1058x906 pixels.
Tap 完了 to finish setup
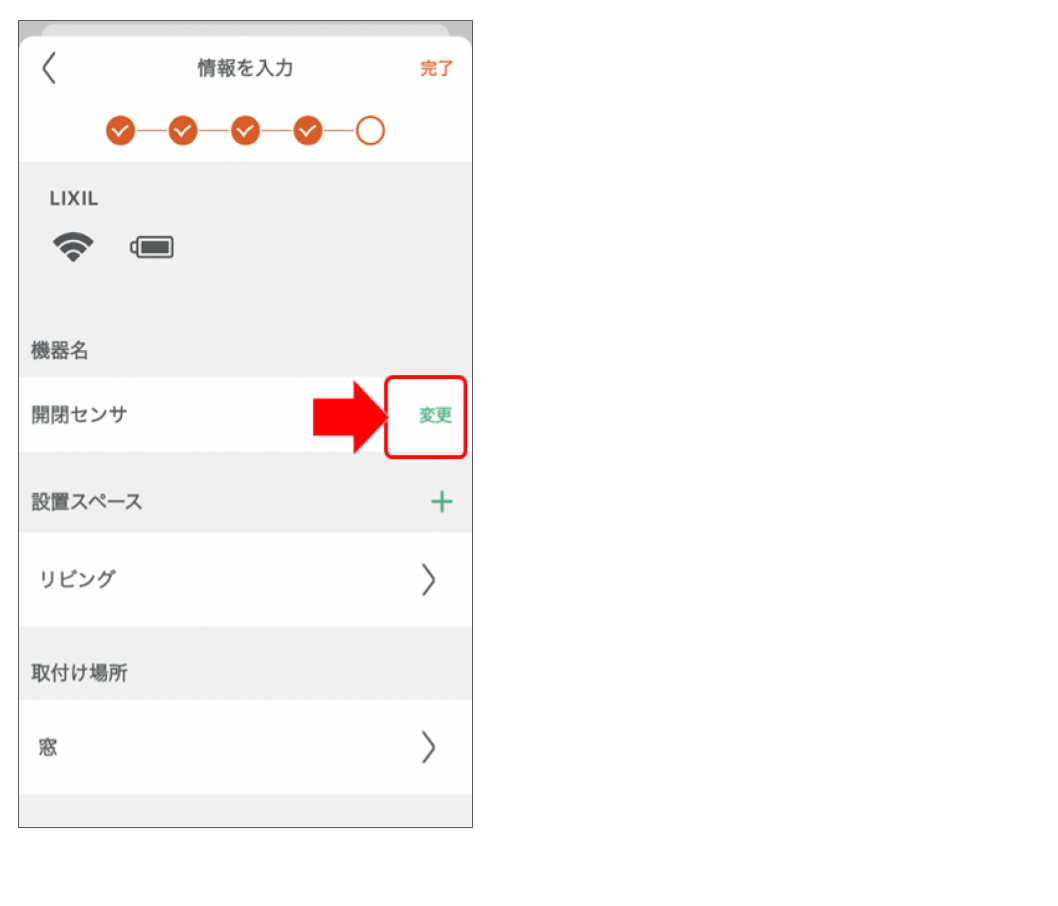pos(437,68)
